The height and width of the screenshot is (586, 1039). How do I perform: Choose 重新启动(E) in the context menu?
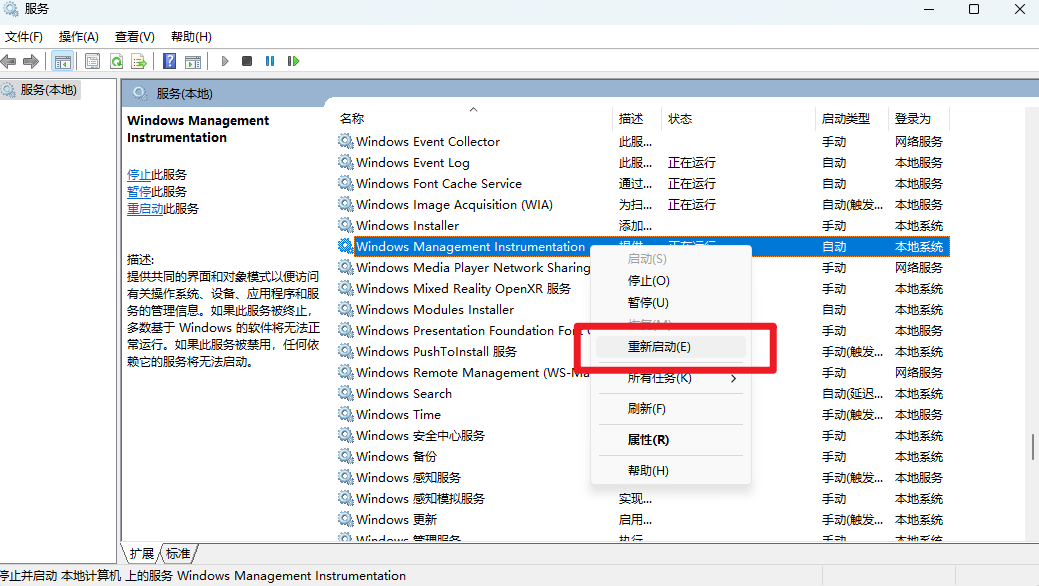(671, 347)
